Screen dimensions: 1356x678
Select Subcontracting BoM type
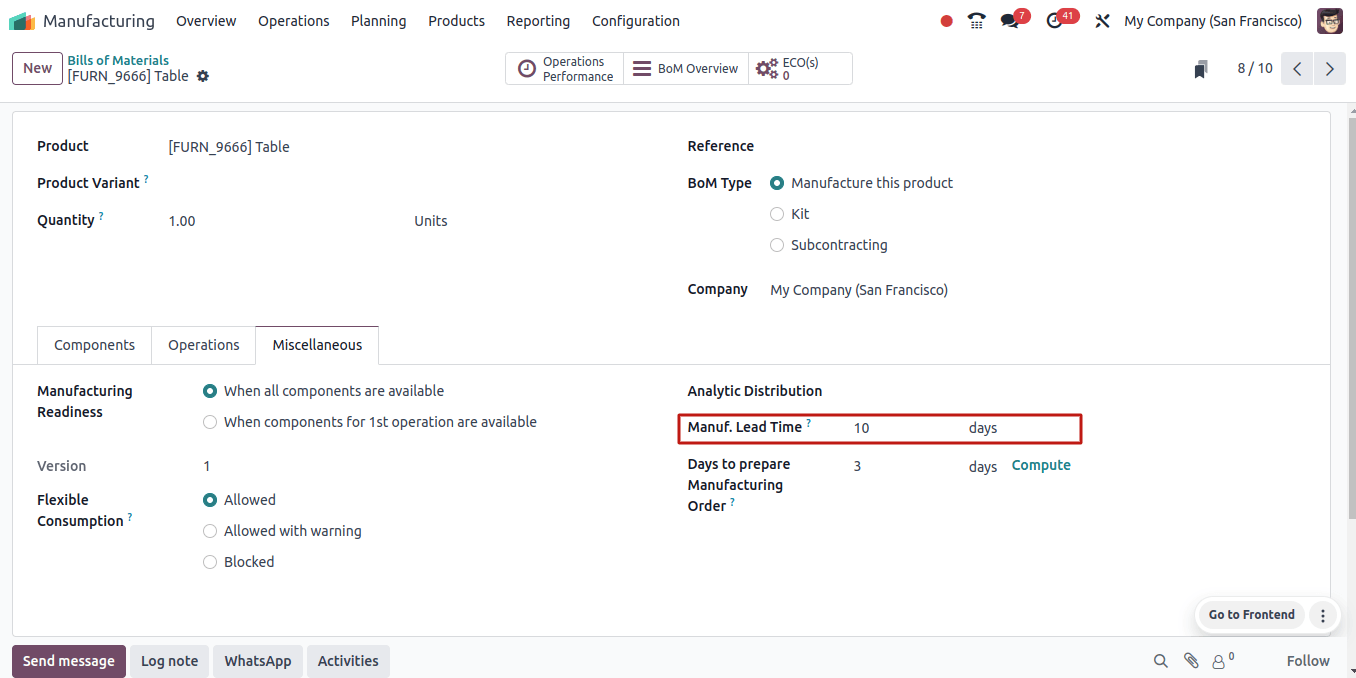pos(777,245)
